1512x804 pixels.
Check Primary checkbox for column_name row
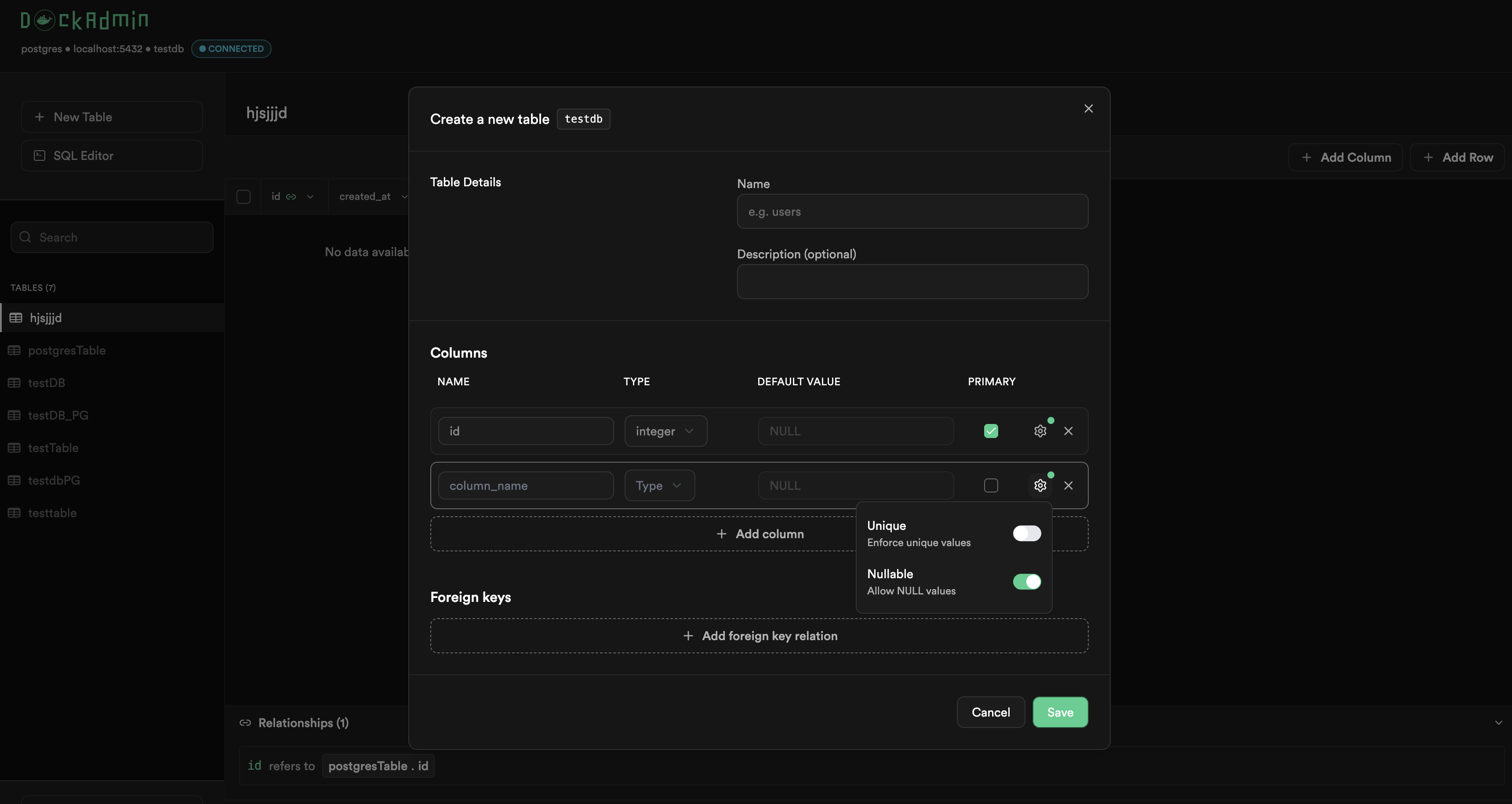coord(991,486)
